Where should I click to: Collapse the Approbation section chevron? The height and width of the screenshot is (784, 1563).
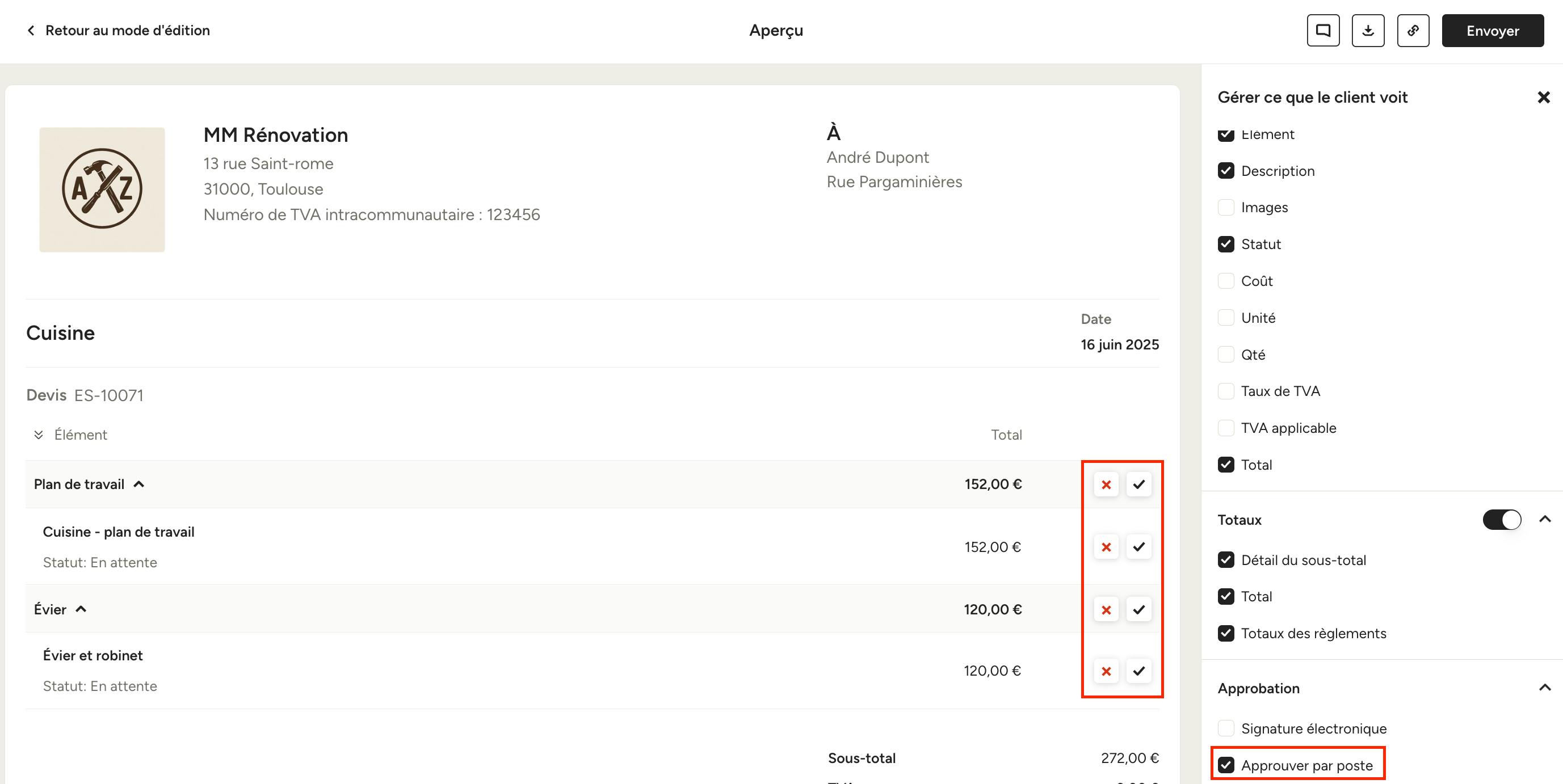[x=1545, y=688]
